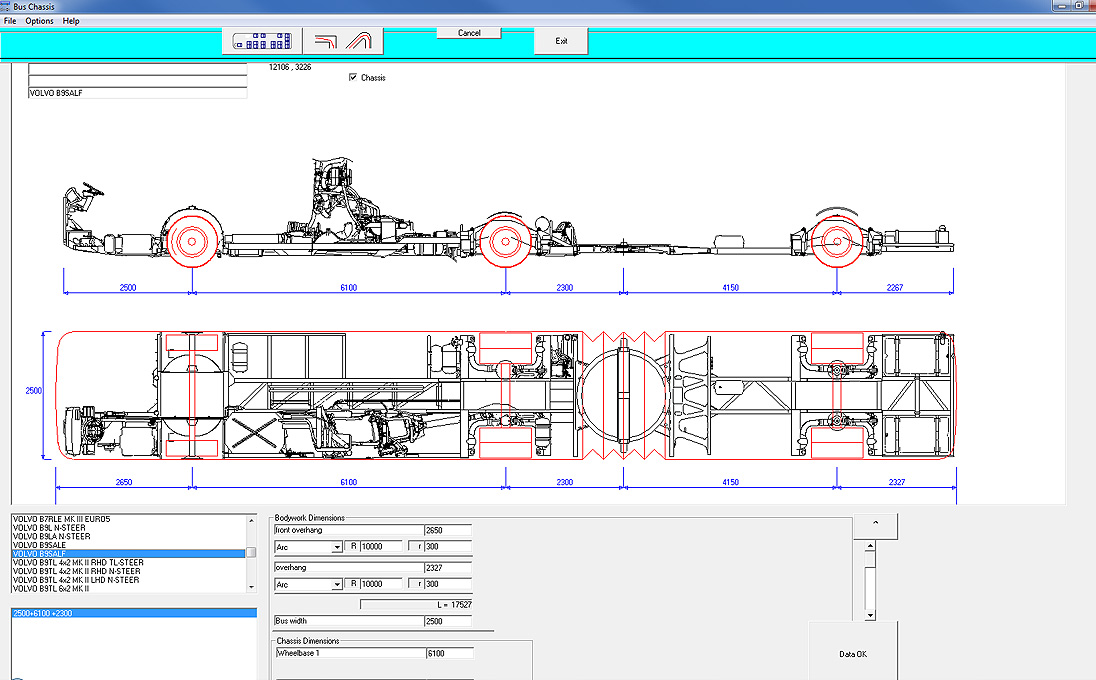
Task: Click the Exit button
Action: tap(561, 41)
